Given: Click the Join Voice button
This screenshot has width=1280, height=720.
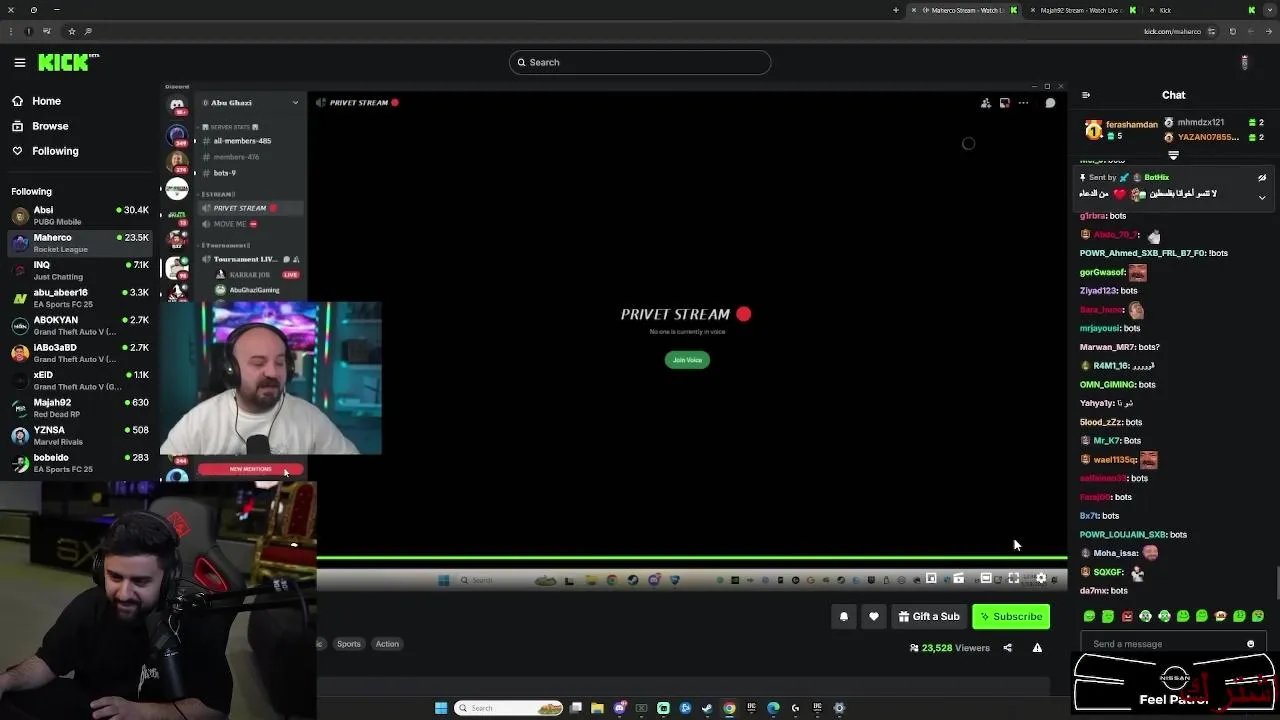Looking at the screenshot, I should 687,360.
